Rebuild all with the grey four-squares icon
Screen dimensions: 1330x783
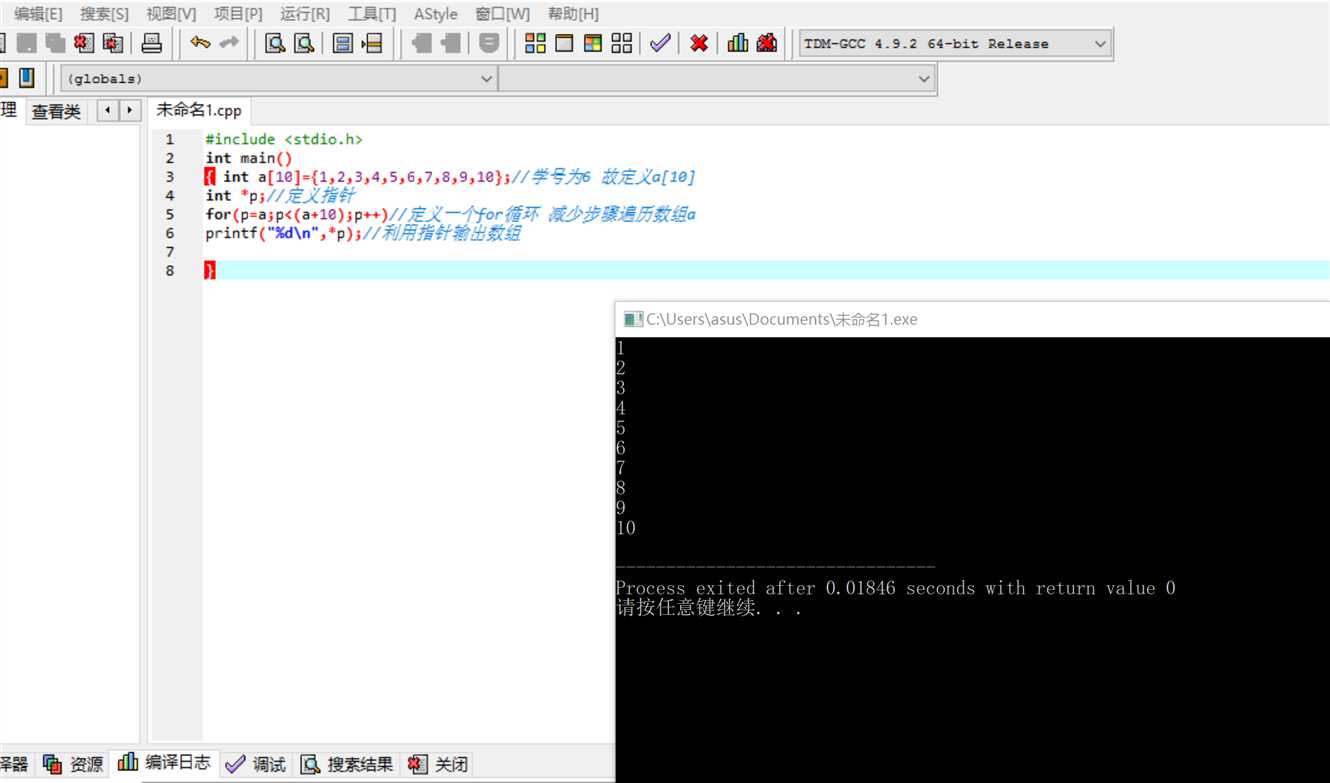622,43
